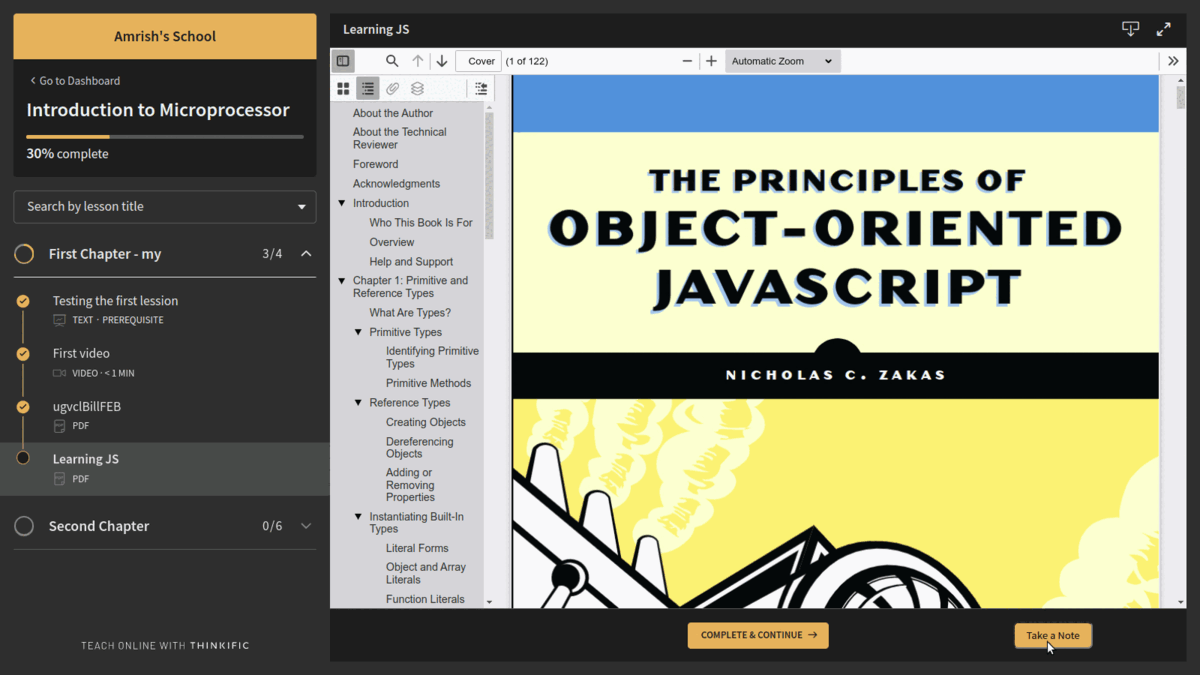
Task: Click the PDF icon under ugvclBillFEB
Action: [x=59, y=426]
